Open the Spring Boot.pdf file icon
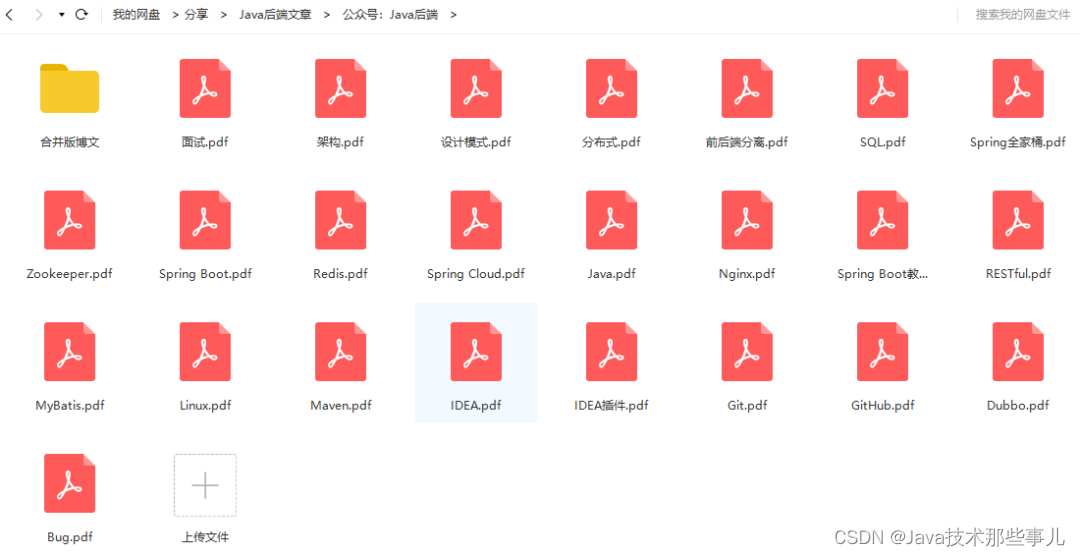1080x556 pixels. pos(205,220)
